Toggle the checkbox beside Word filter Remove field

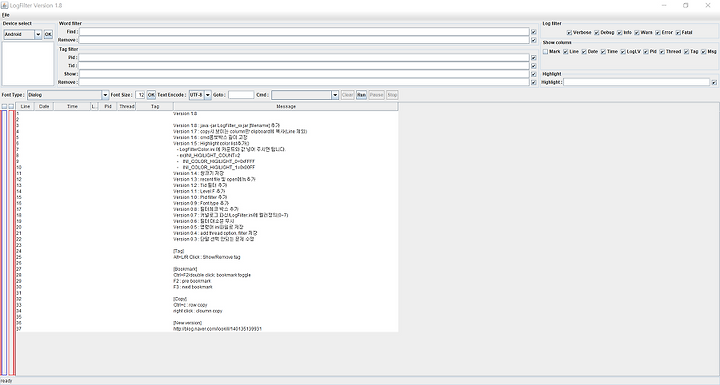(x=534, y=40)
